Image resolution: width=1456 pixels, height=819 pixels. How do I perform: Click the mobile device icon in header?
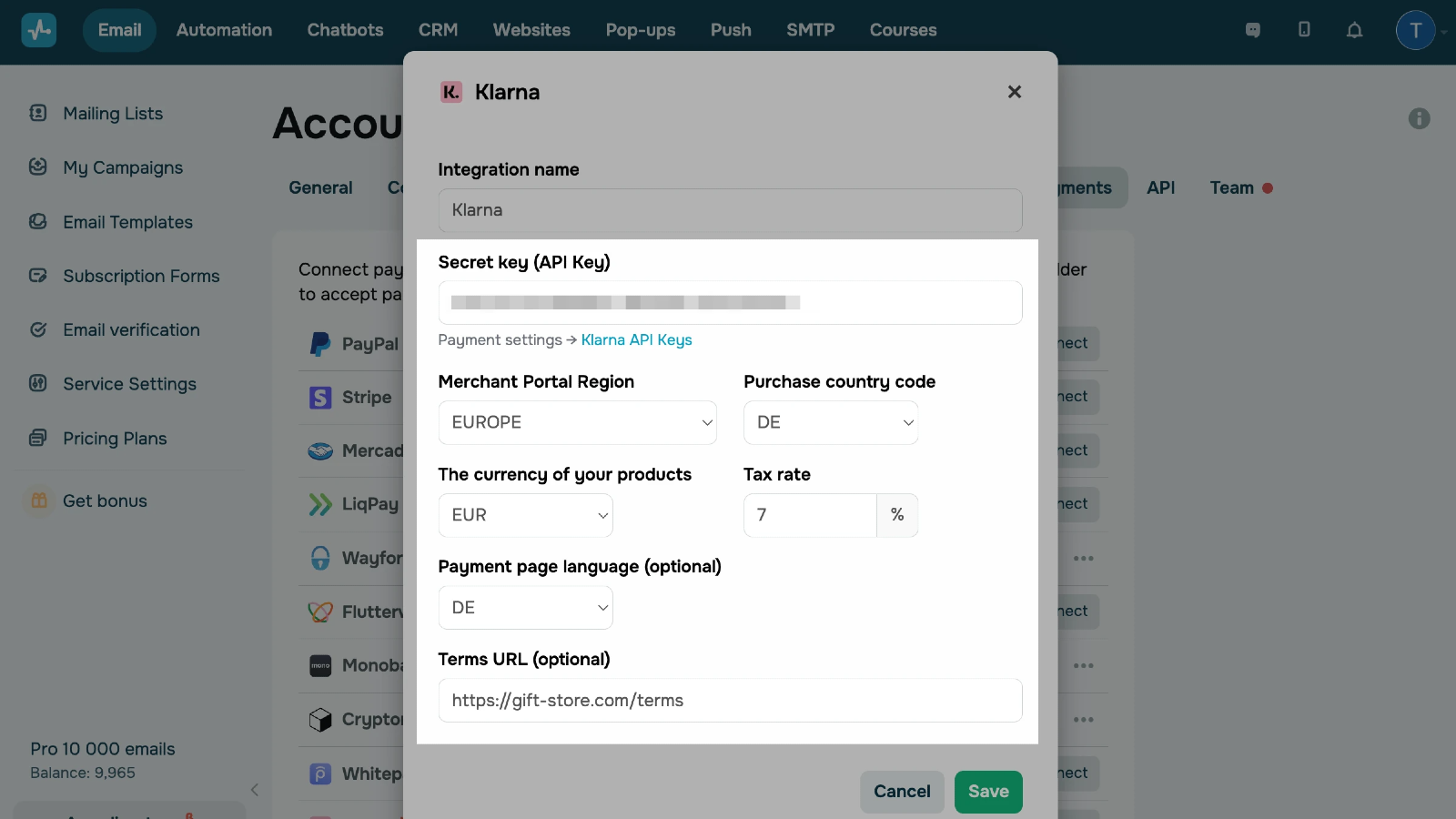pos(1304,30)
